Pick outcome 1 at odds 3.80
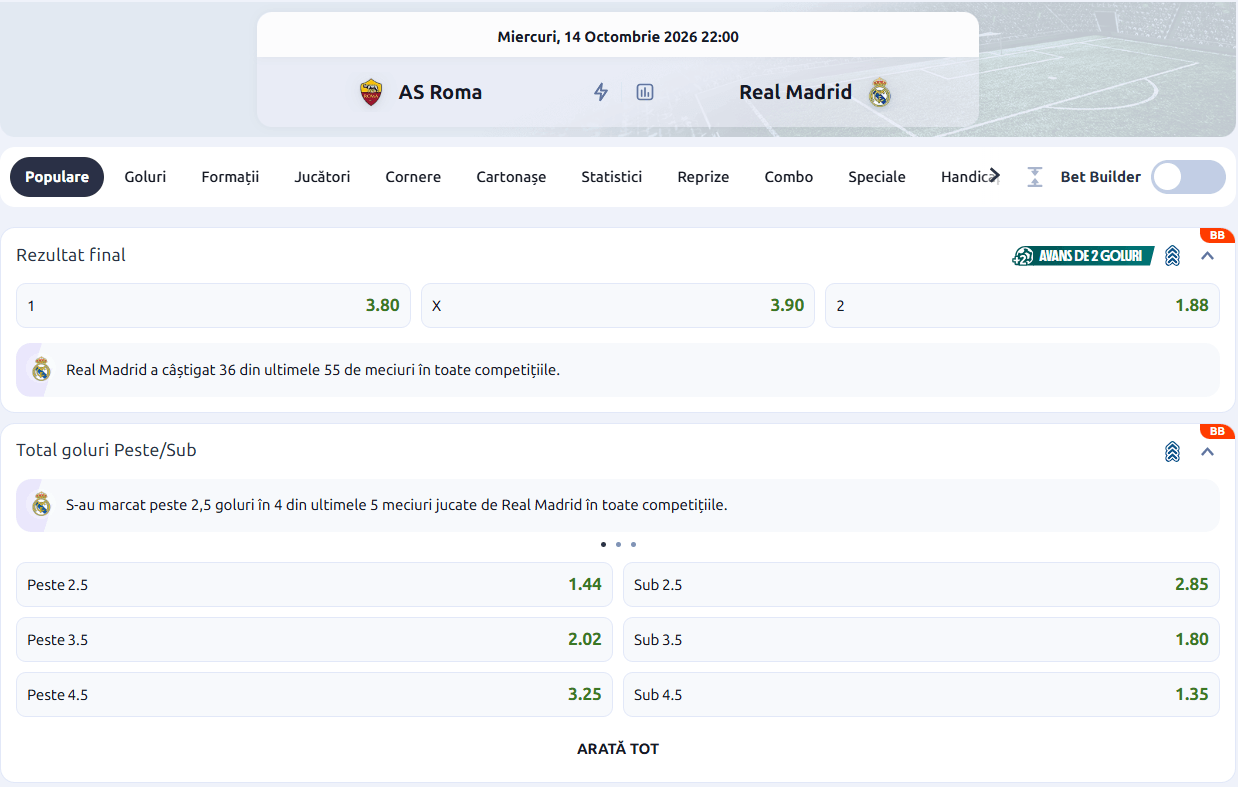The image size is (1238, 787). pyautogui.click(x=213, y=305)
